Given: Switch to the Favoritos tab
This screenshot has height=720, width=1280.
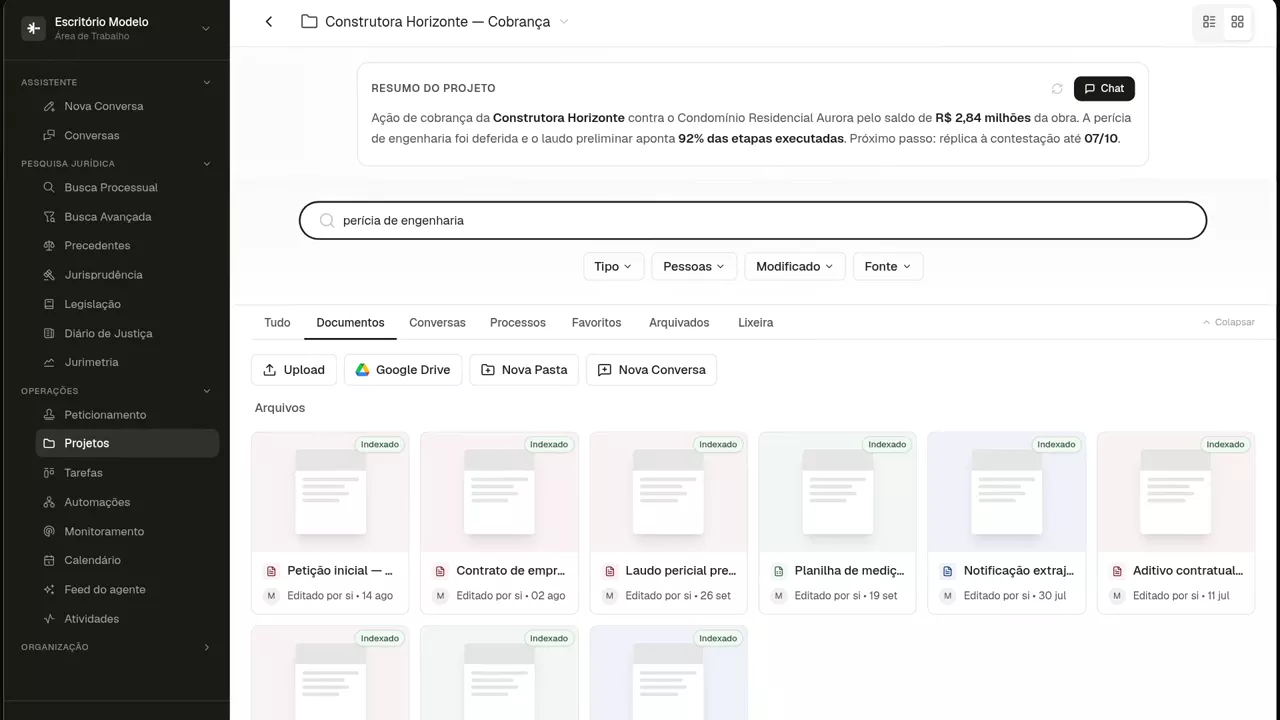Looking at the screenshot, I should [x=596, y=323].
